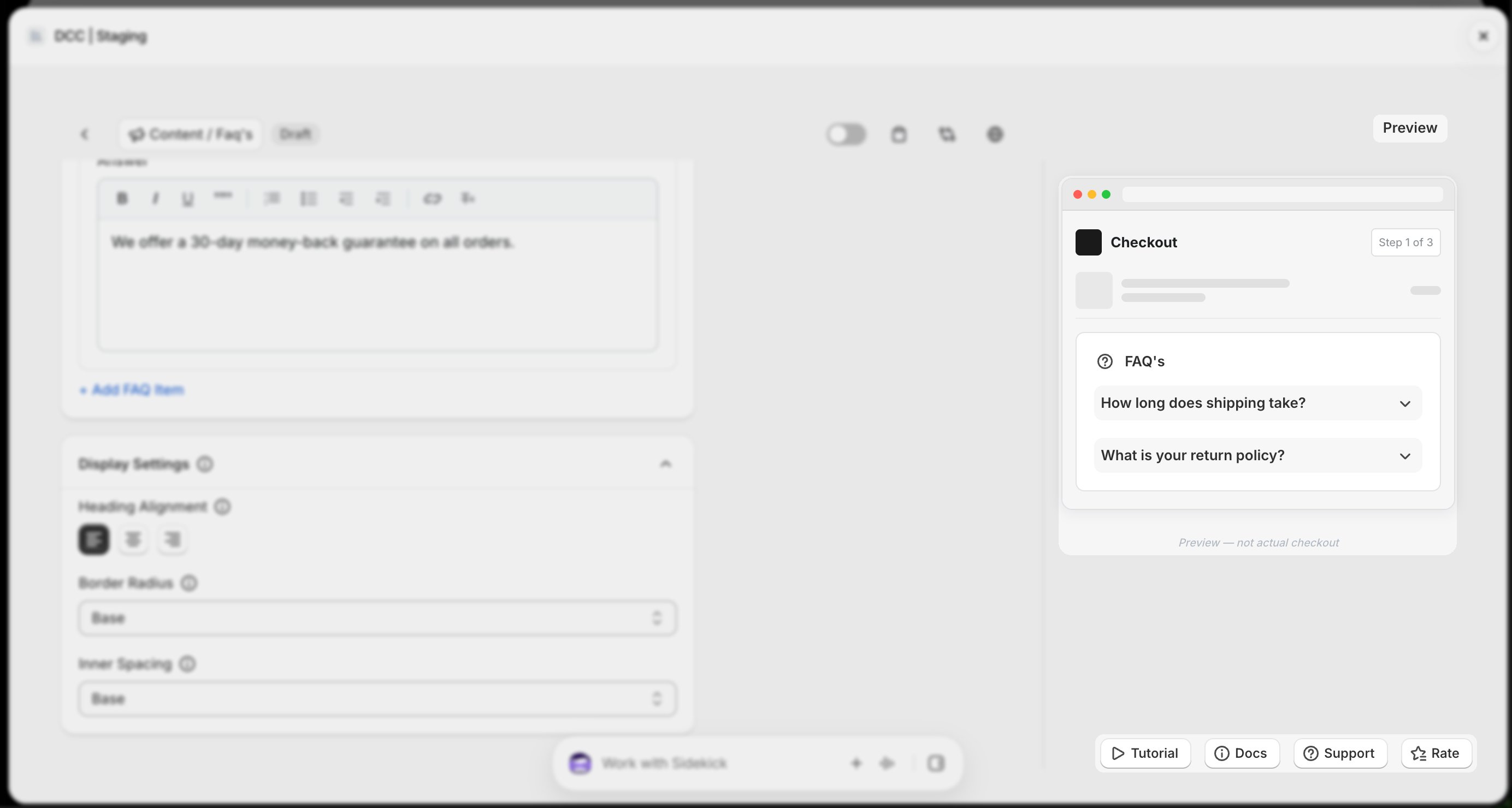
Task: Click the info icon next to Display Settings
Action: pos(205,464)
